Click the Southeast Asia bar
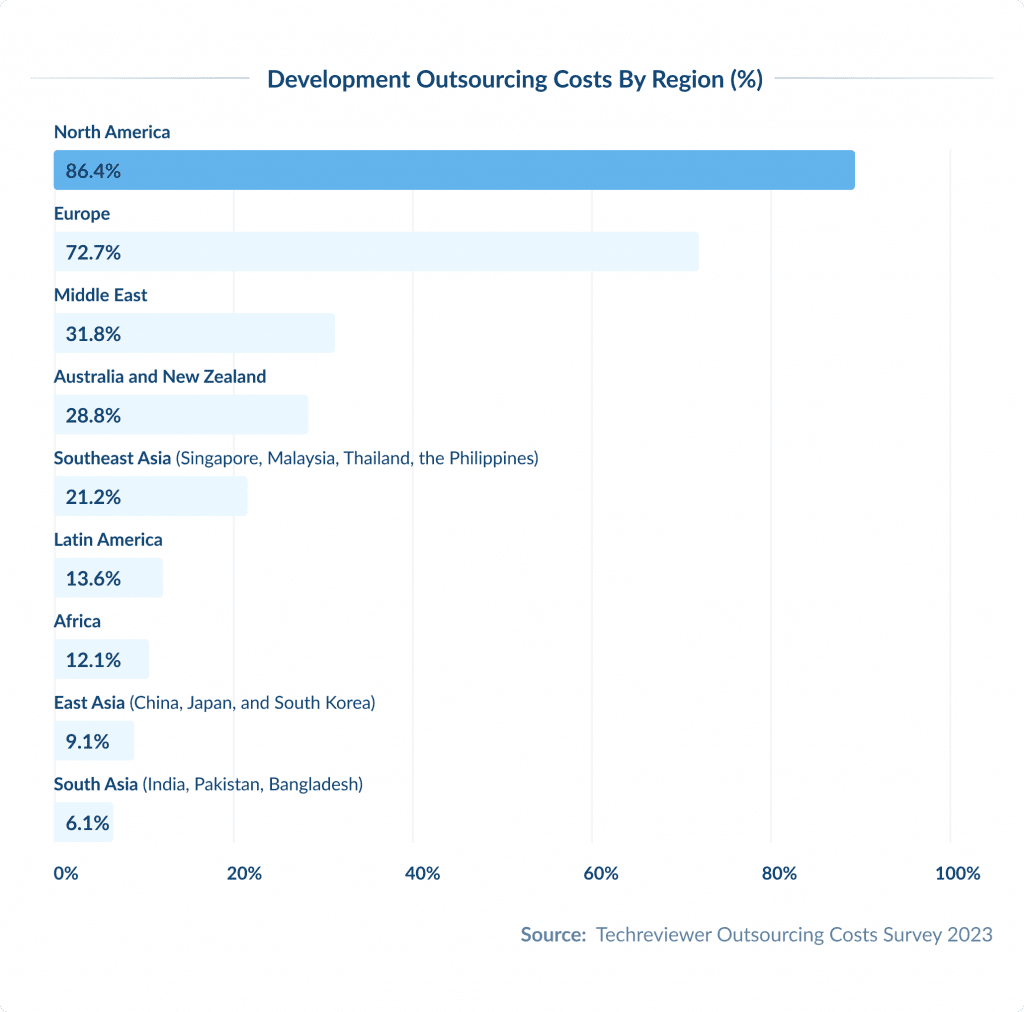This screenshot has width=1024, height=1012. coord(150,496)
